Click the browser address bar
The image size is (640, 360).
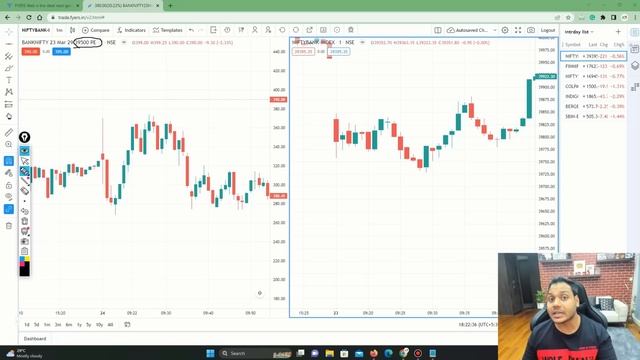(302, 18)
